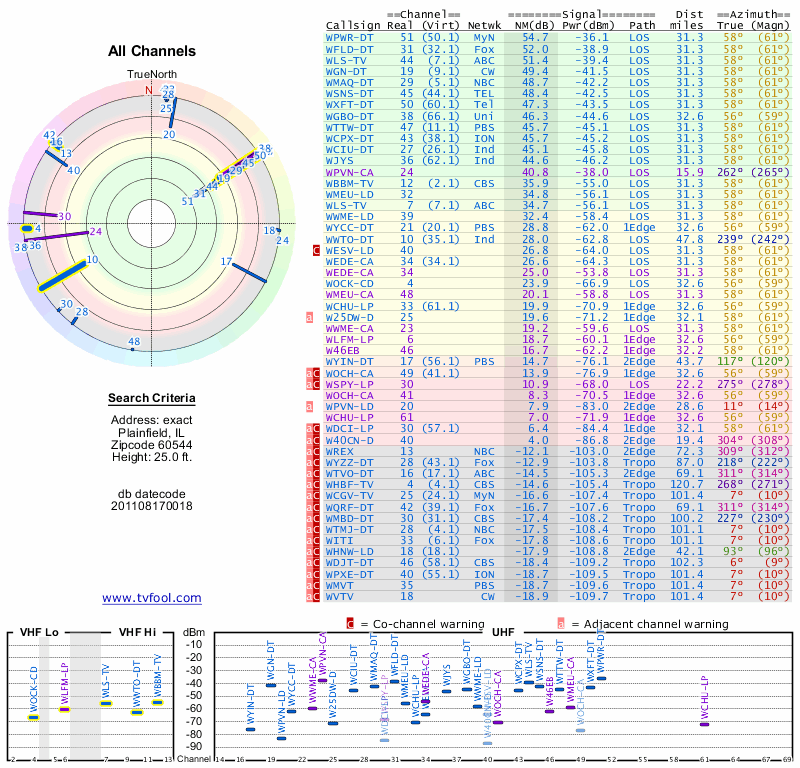This screenshot has height=768, width=800.
Task: Select the 262° true azimuth value
Action: coord(730,172)
